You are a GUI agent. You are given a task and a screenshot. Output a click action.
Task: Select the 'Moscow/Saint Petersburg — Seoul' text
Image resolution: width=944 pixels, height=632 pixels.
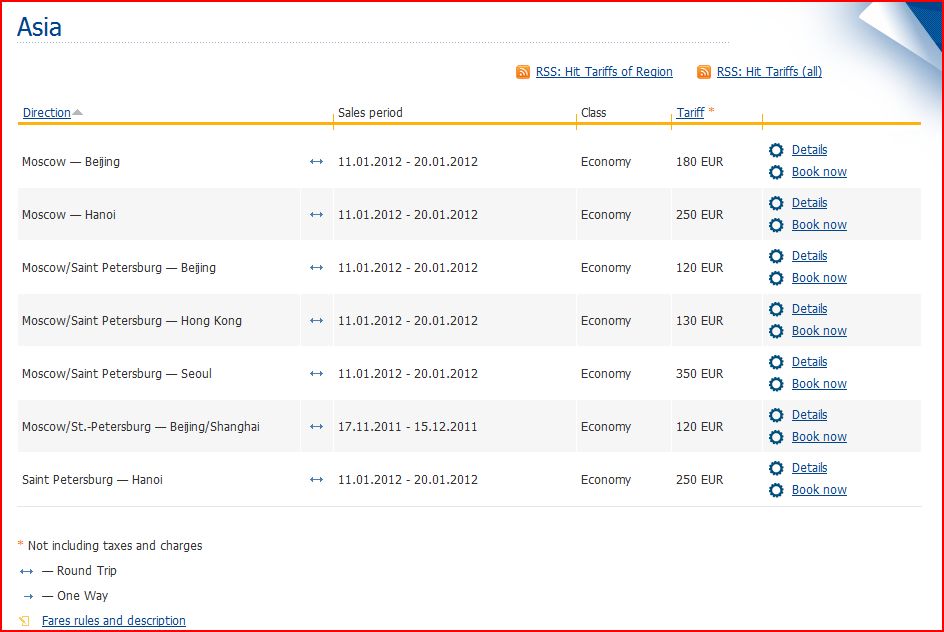coord(117,374)
